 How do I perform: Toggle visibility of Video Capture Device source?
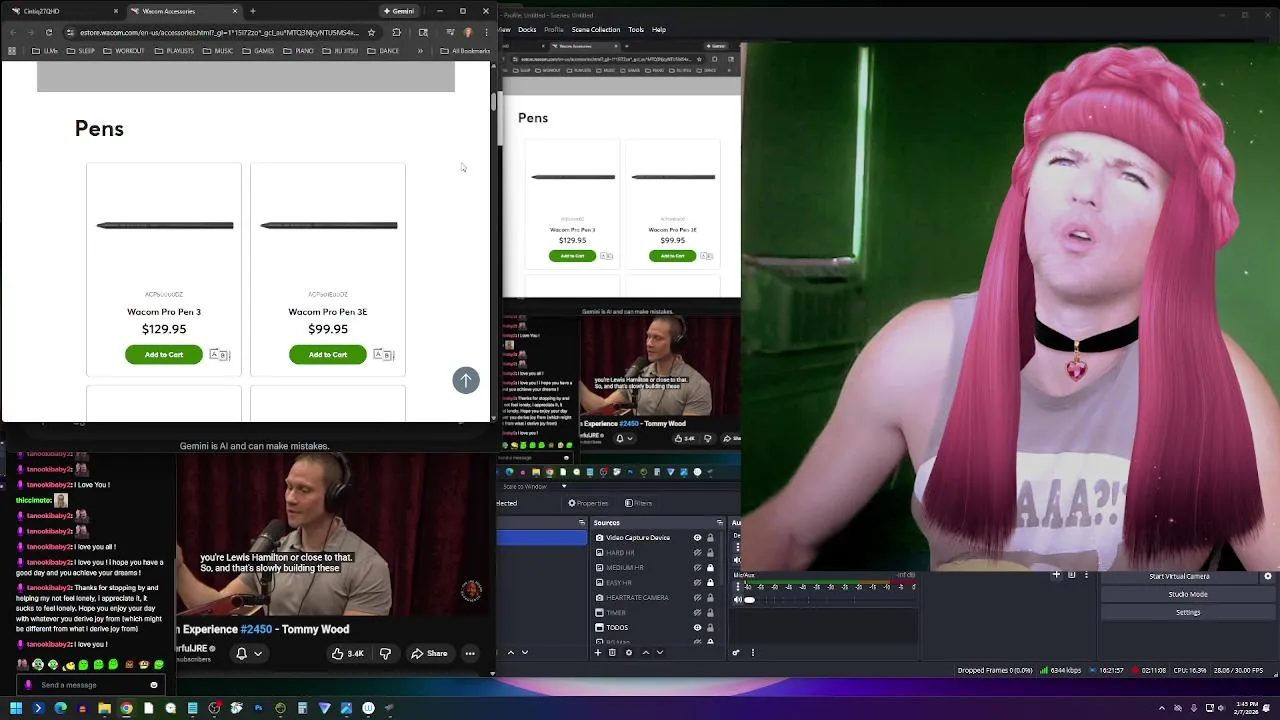click(x=698, y=538)
